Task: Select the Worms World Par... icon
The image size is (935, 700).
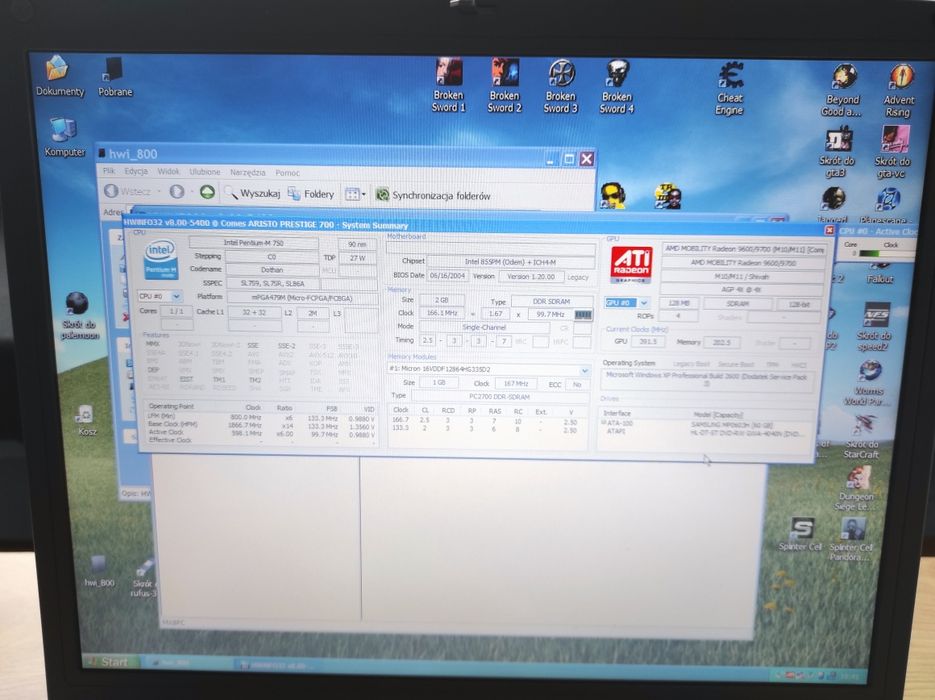Action: click(868, 383)
